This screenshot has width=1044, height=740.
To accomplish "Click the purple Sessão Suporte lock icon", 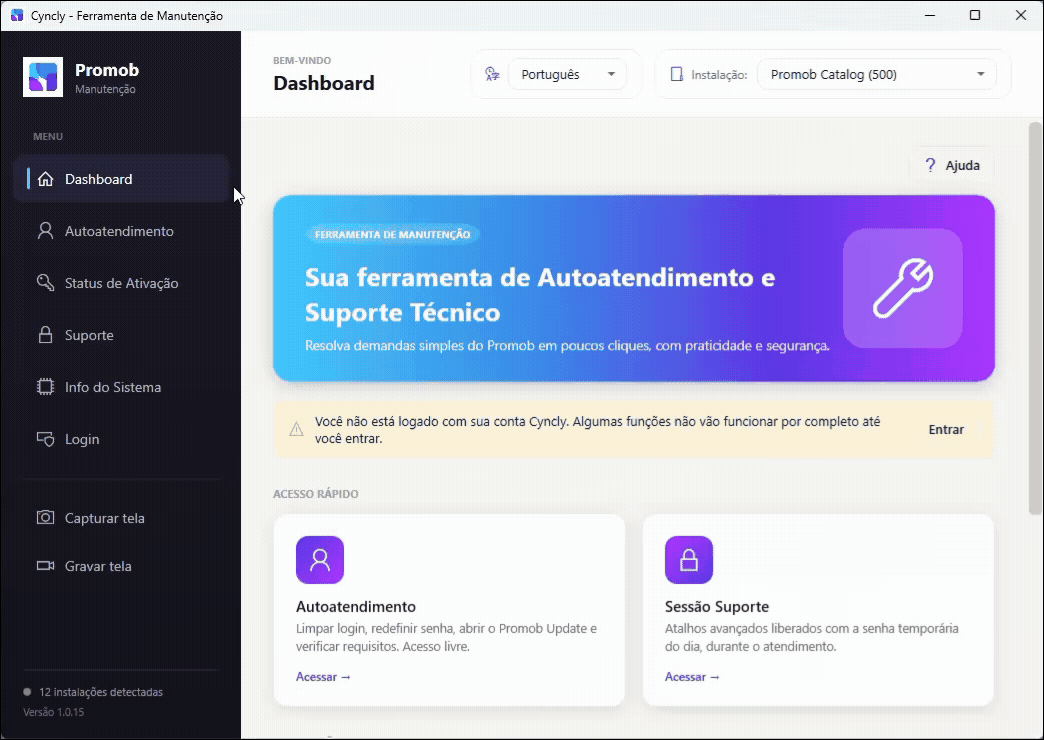I will [x=689, y=560].
